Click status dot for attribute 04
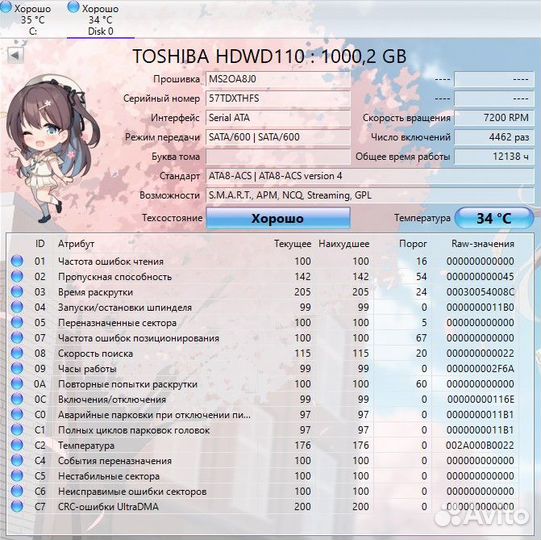 [x=17, y=307]
